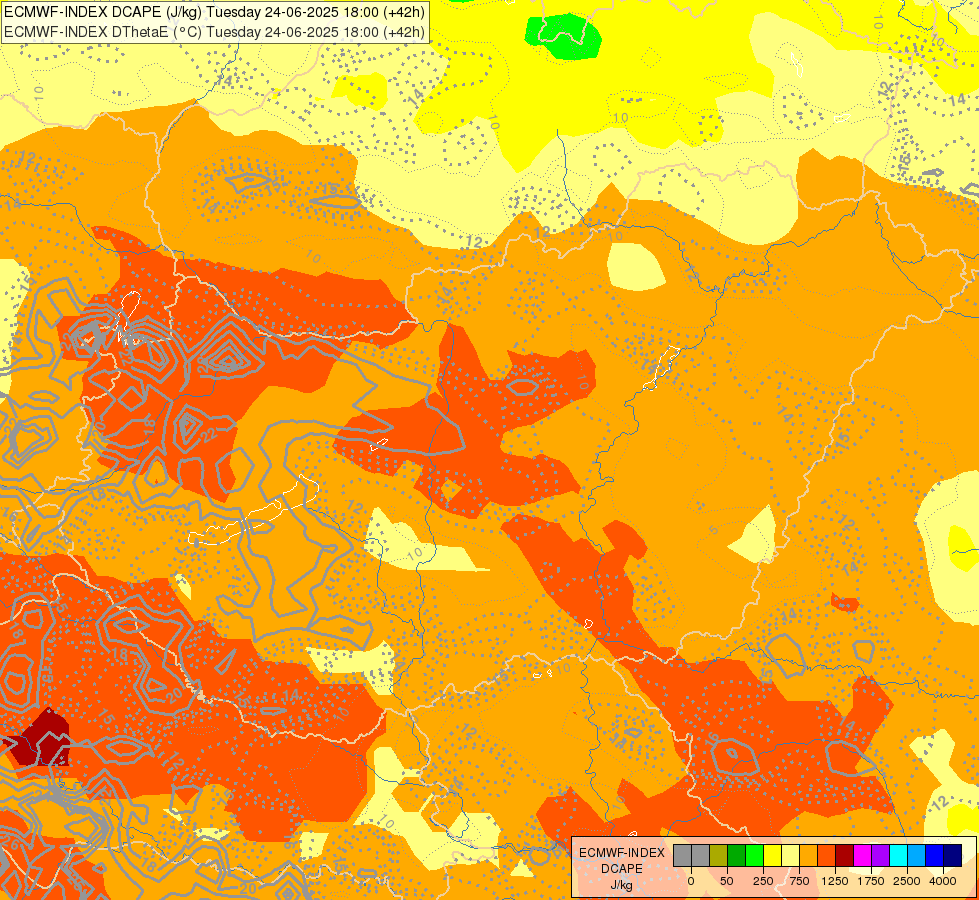
Task: Click the dark green legend swatch
Action: [x=737, y=855]
